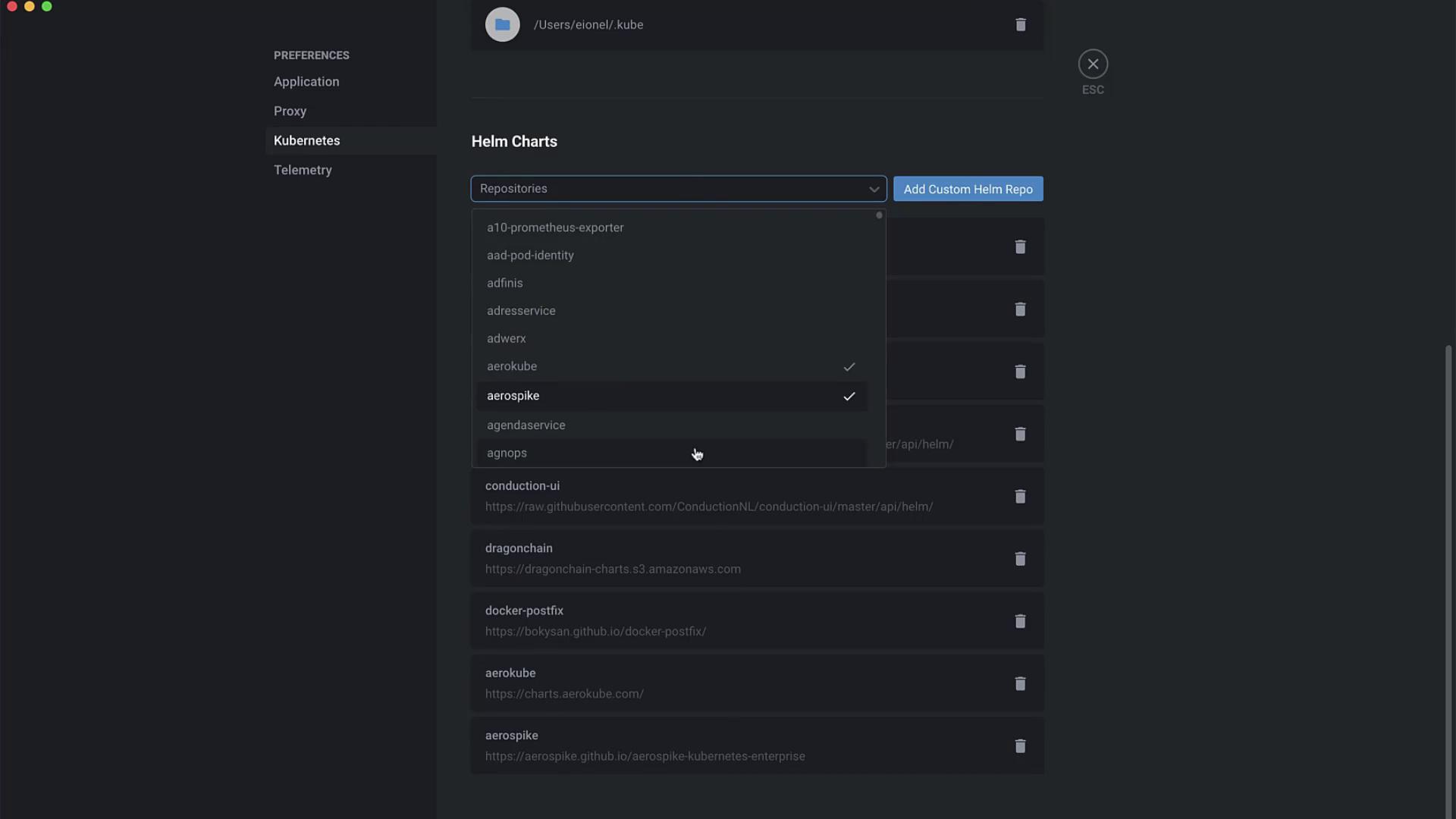Viewport: 1456px width, 819px height.
Task: Remove the dragonchain helm repository
Action: [1020, 559]
